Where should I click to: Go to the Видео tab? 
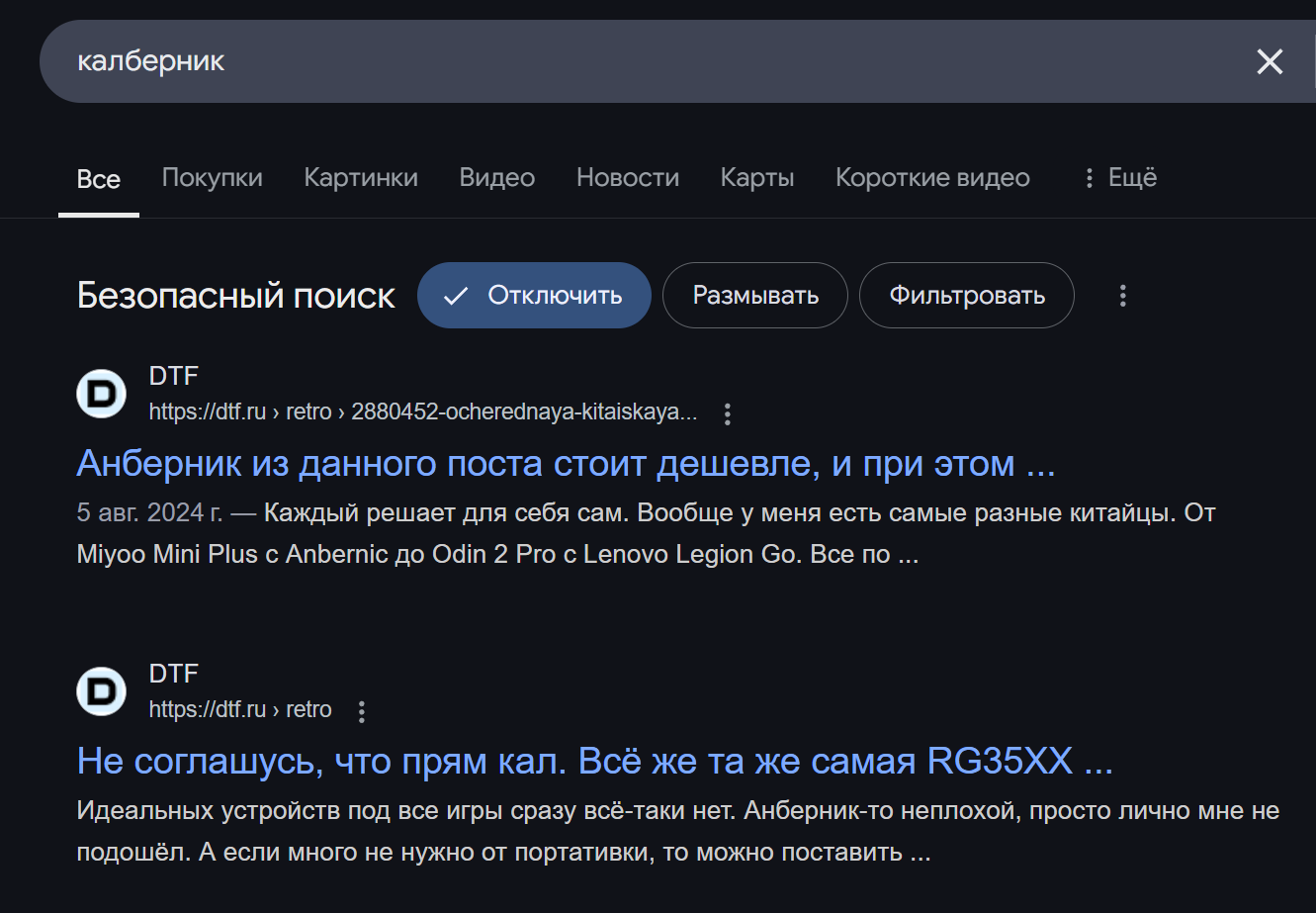pyautogui.click(x=497, y=178)
